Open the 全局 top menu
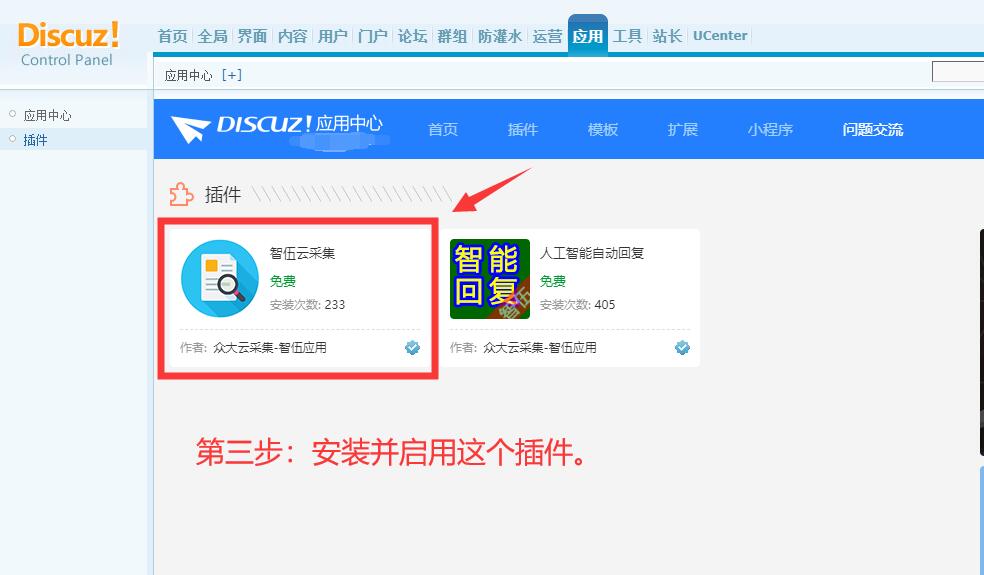The width and height of the screenshot is (984, 575). [x=213, y=36]
